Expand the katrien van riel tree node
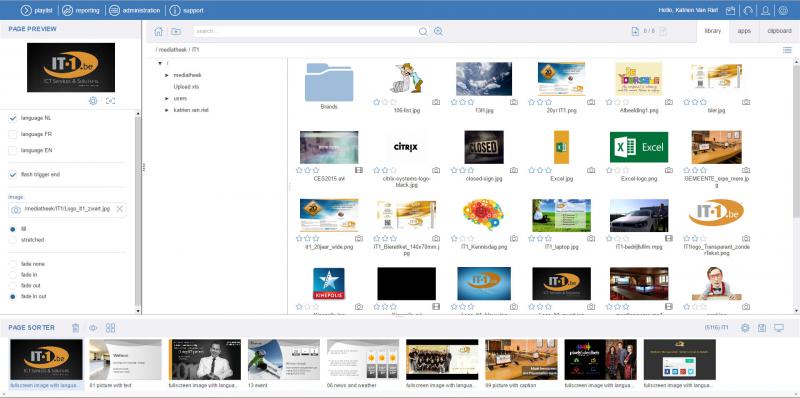800x398 pixels. [x=166, y=110]
